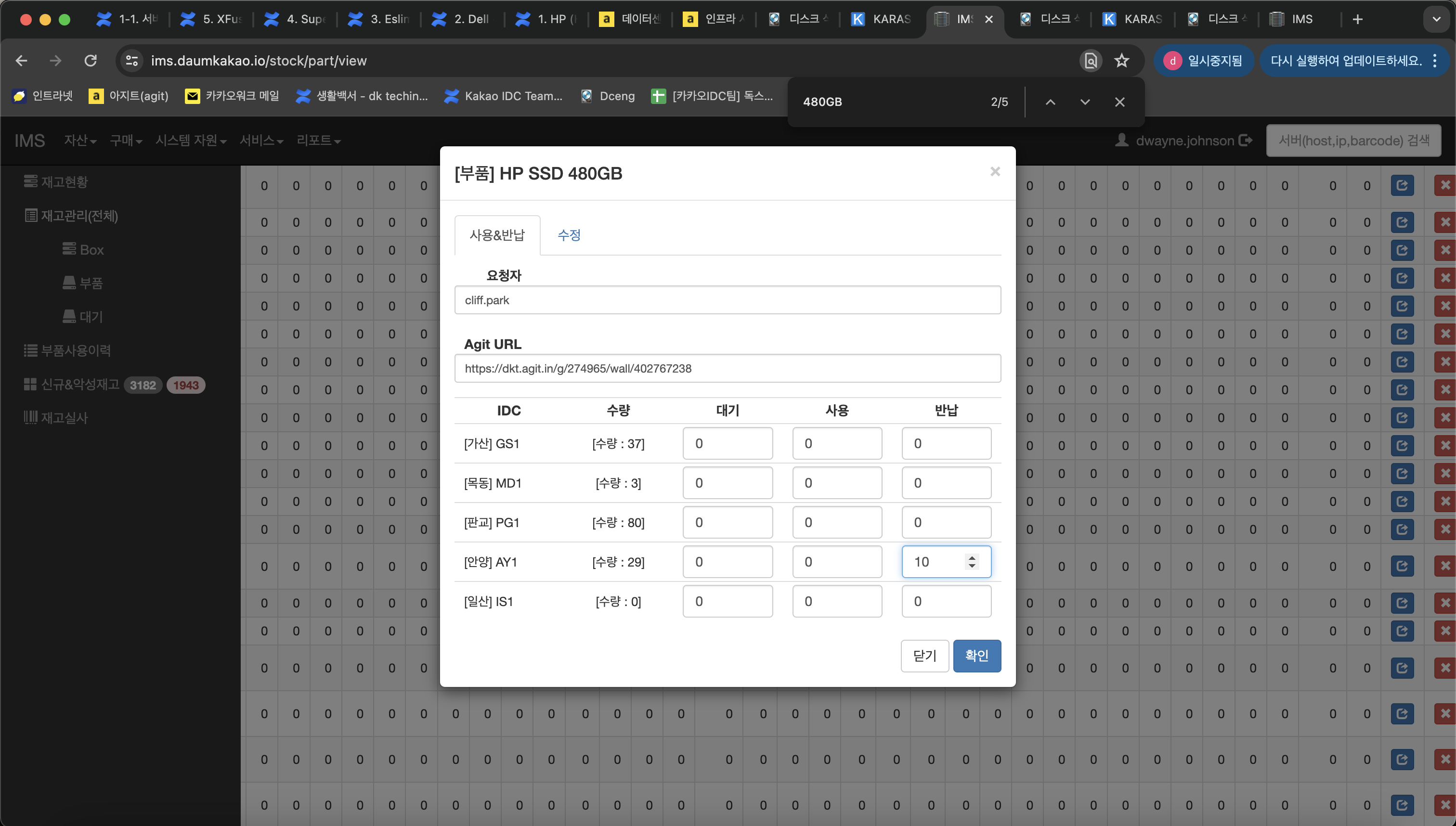1456x826 pixels.
Task: Click the 요청자 input field
Action: 728,300
